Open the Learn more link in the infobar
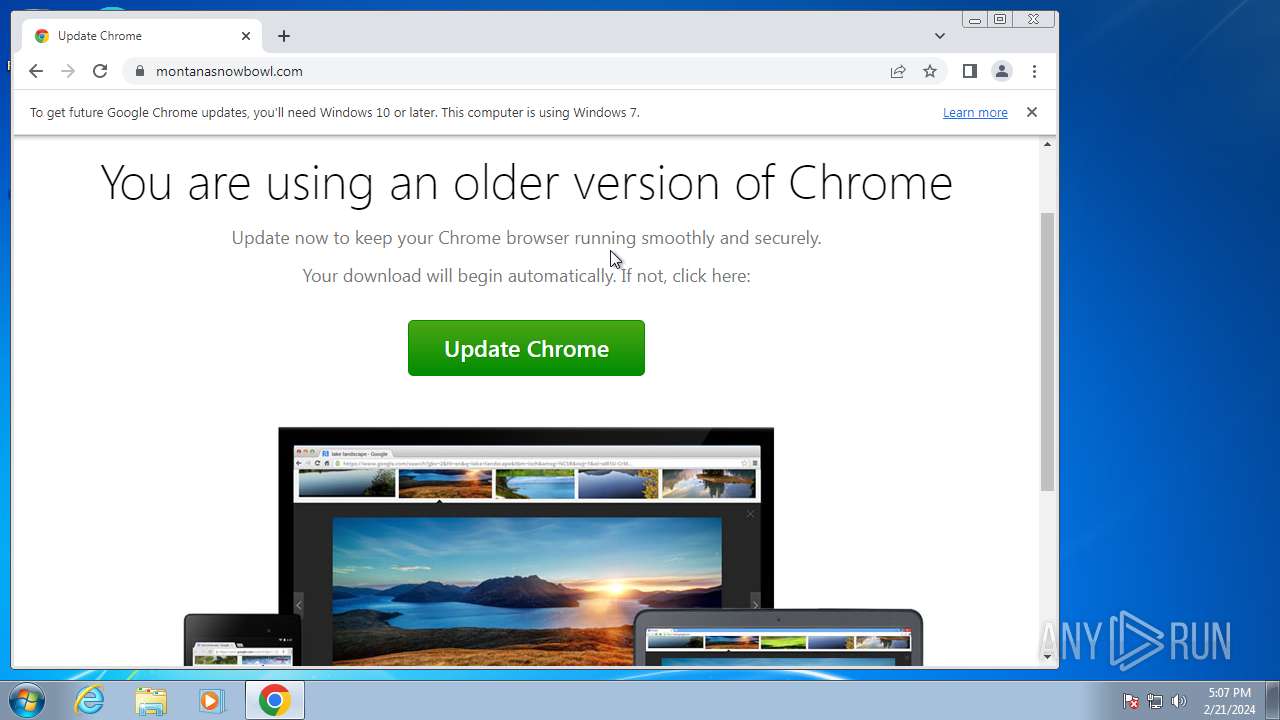 tap(975, 113)
